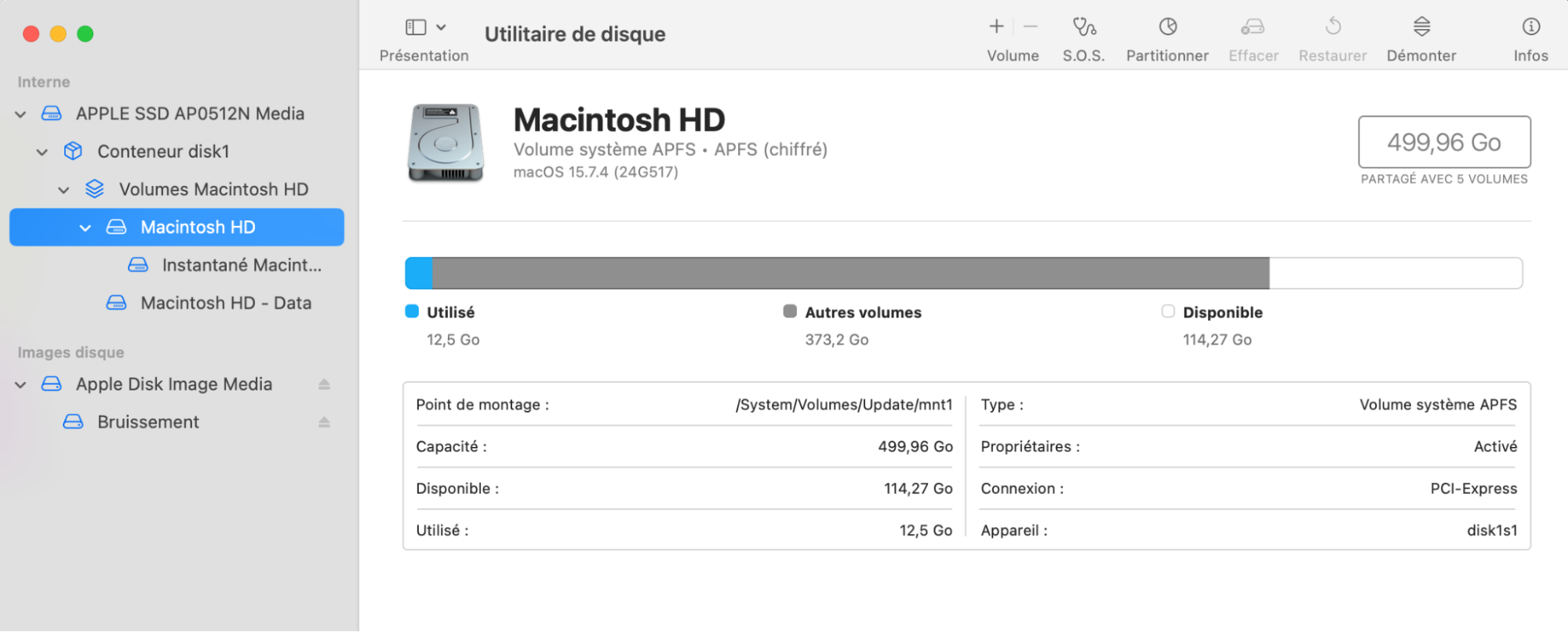Click the Volume toolbar label
The height and width of the screenshot is (632, 1568).
[1013, 56]
